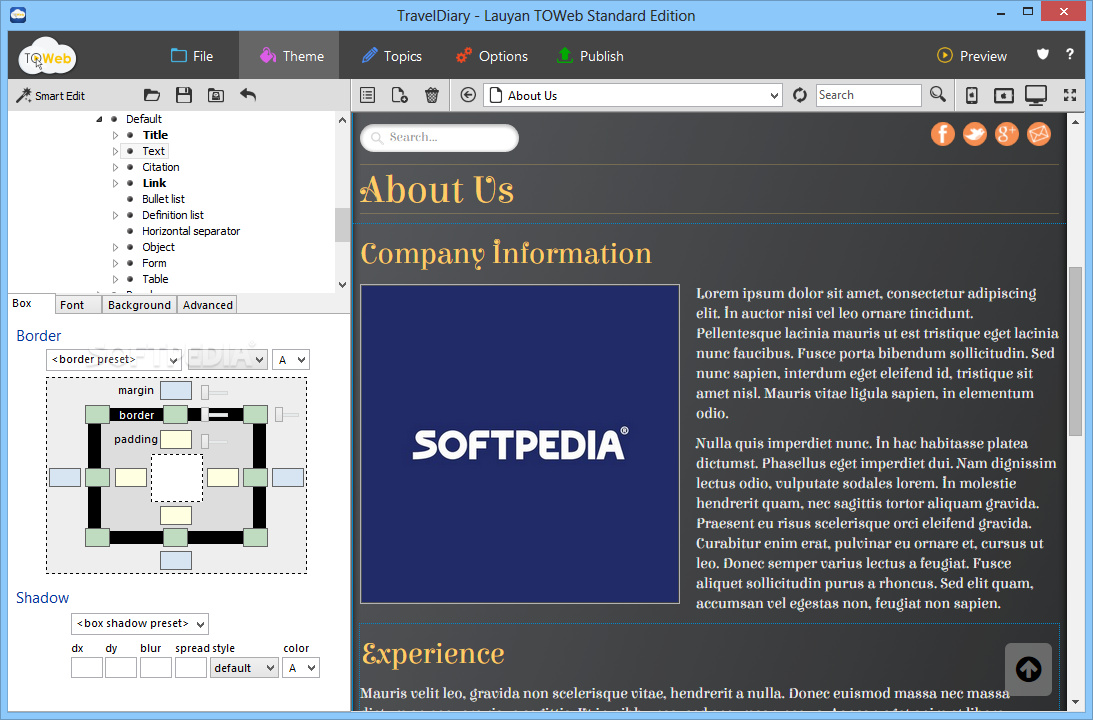Open the border color A dropdown
1093x720 pixels.
pyautogui.click(x=291, y=360)
